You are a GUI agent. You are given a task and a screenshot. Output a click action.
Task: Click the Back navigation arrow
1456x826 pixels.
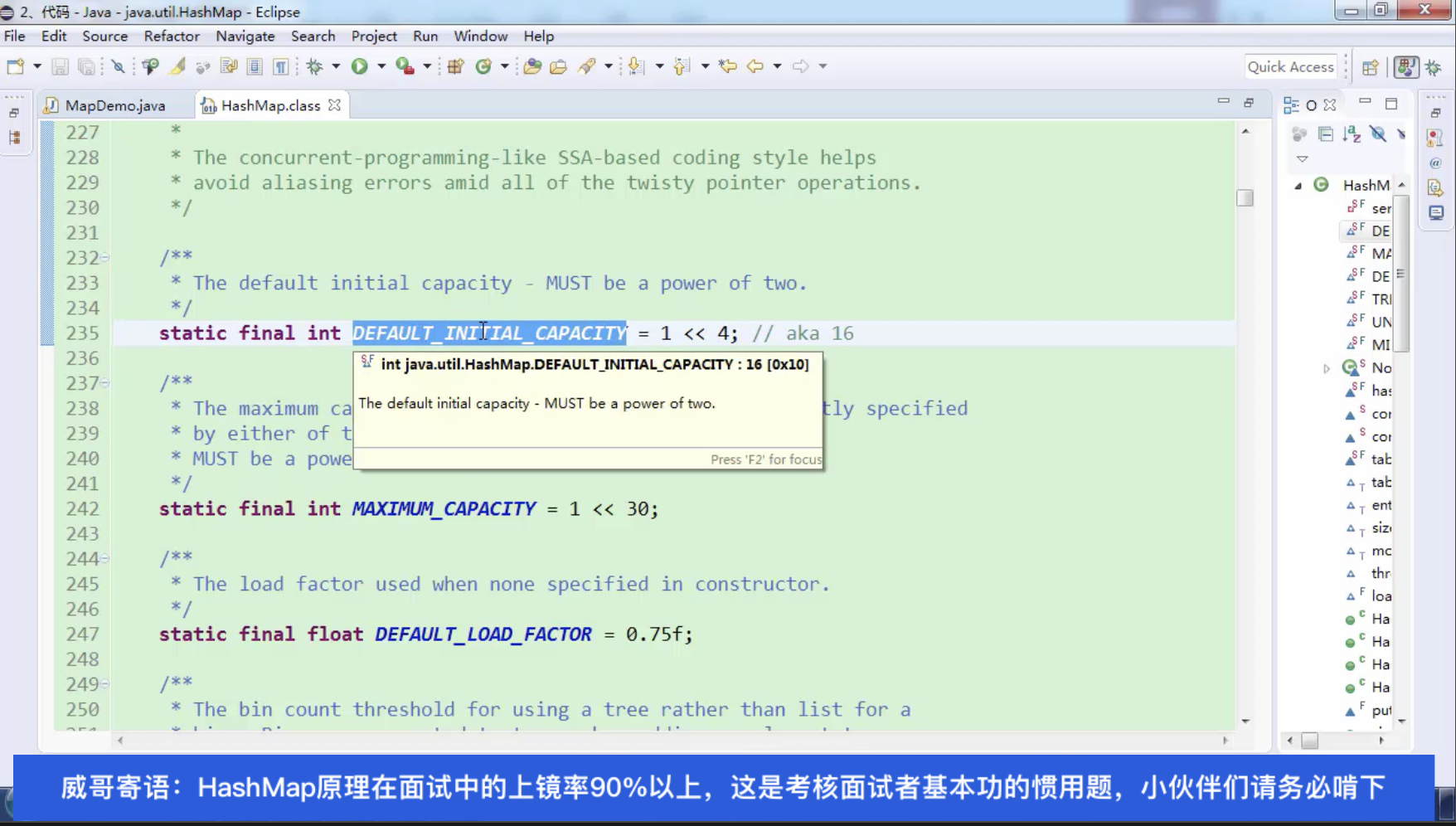(x=755, y=66)
